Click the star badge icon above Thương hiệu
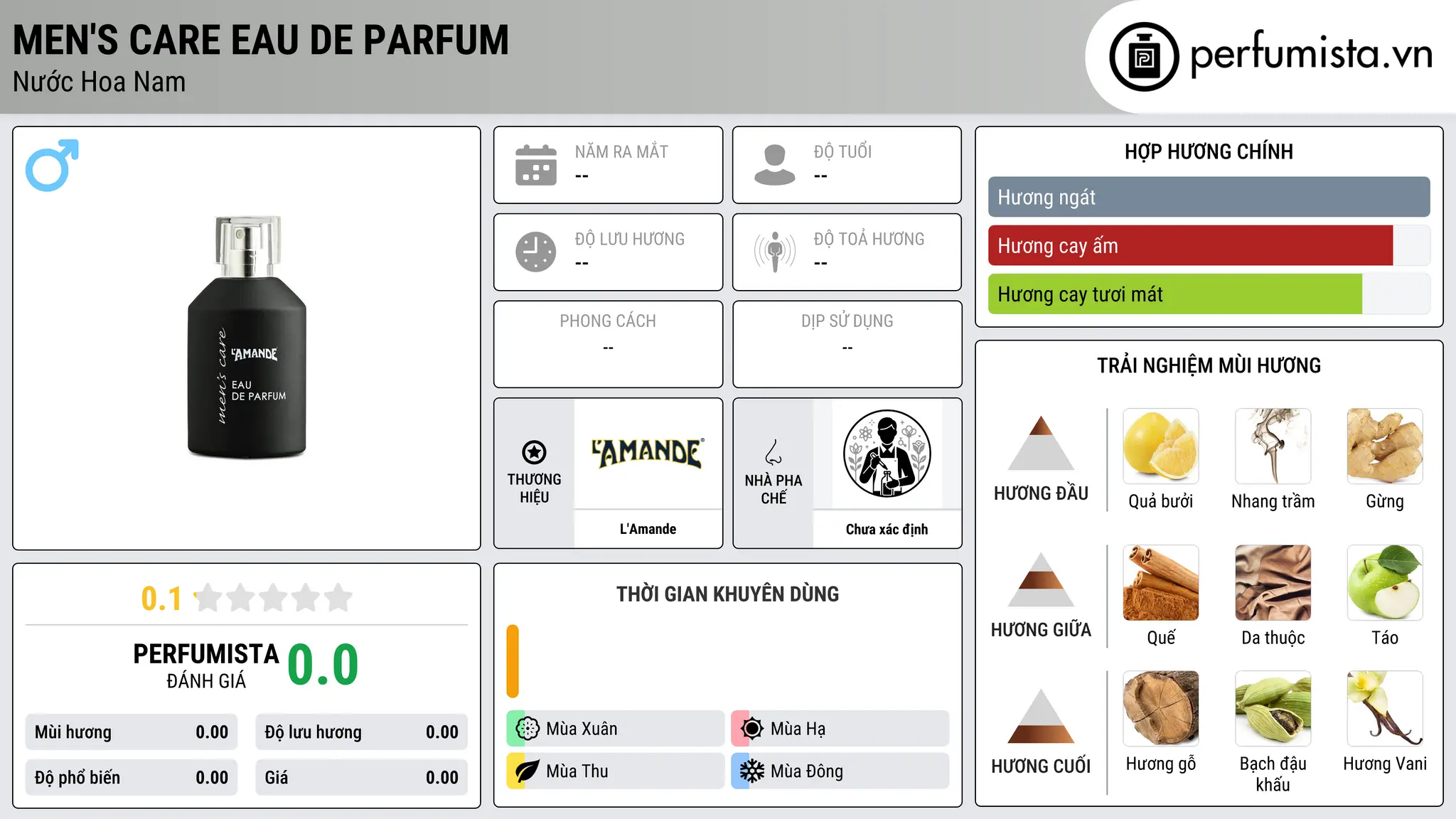The image size is (1456, 819). 534,452
